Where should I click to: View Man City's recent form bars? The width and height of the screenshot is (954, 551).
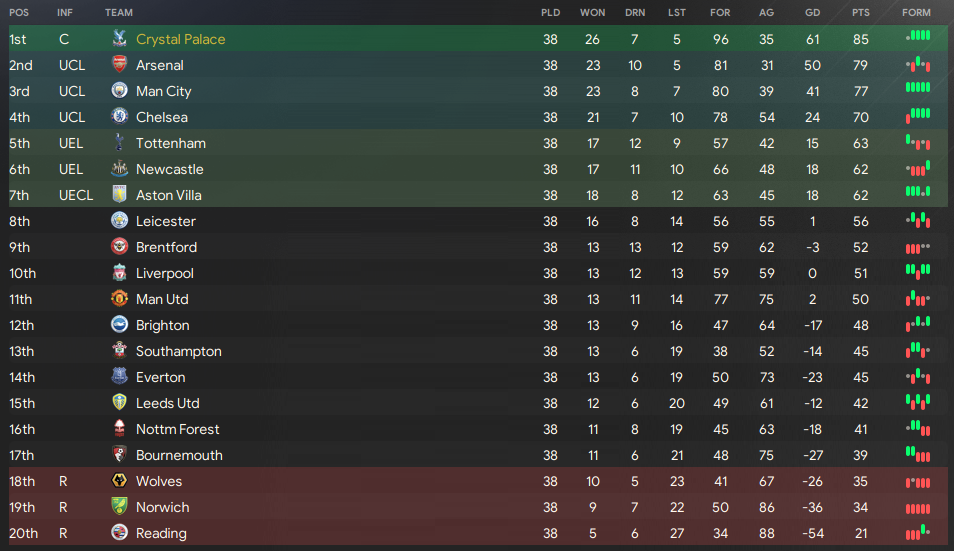(x=918, y=88)
